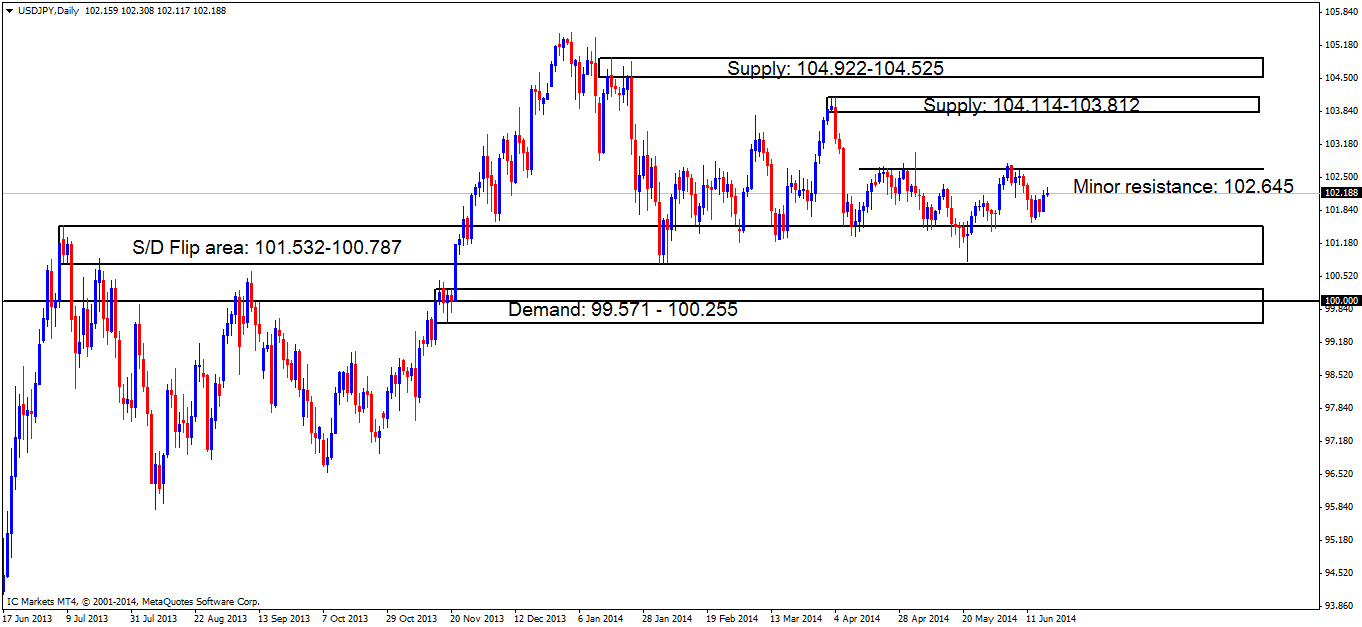Click the OHLC quote values beside chart title
Screen dimensions: 1362x627
coord(156,10)
